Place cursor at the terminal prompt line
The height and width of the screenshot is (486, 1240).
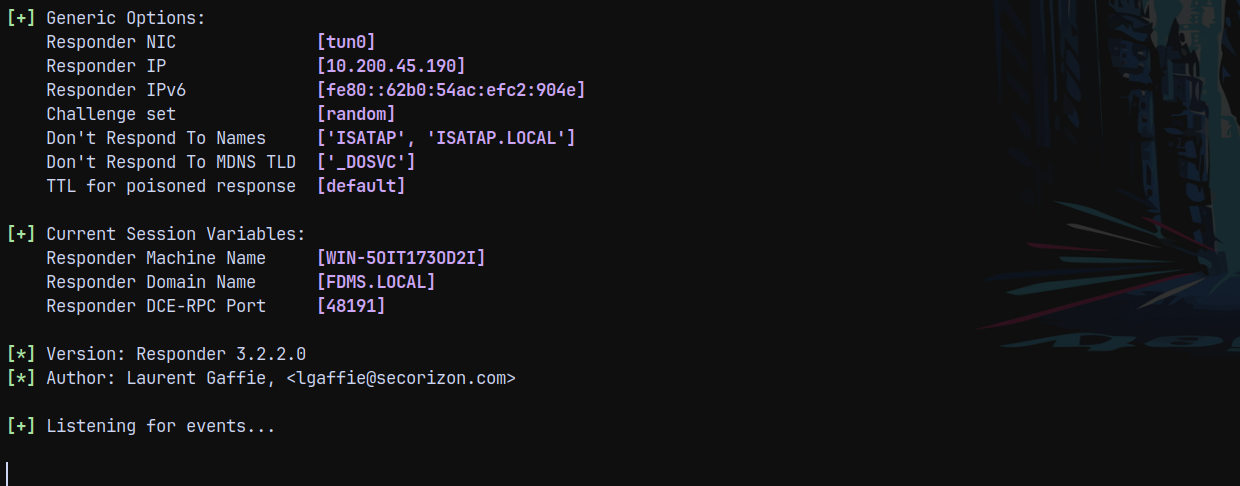point(8,472)
